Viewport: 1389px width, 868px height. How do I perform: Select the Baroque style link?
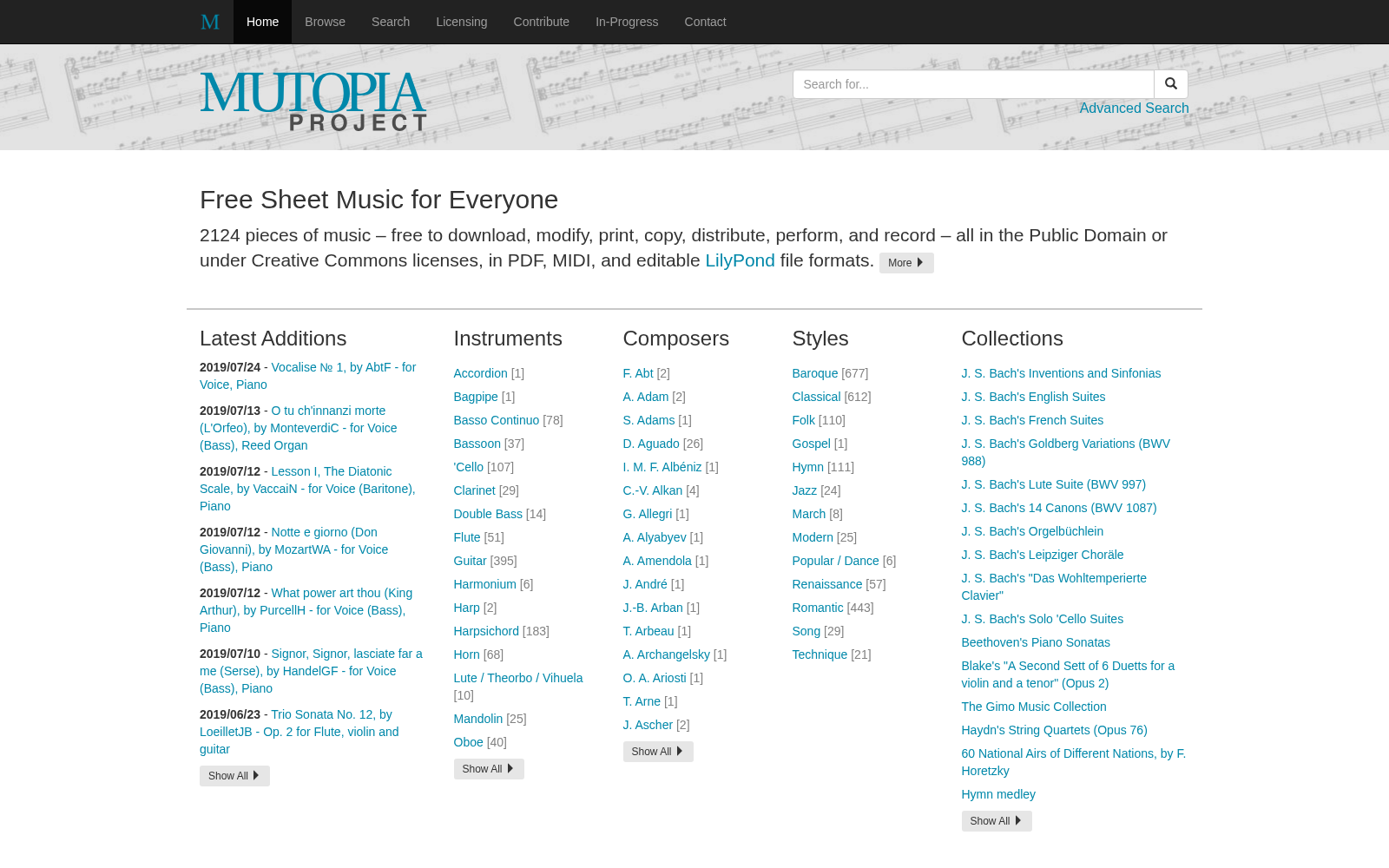(x=815, y=373)
